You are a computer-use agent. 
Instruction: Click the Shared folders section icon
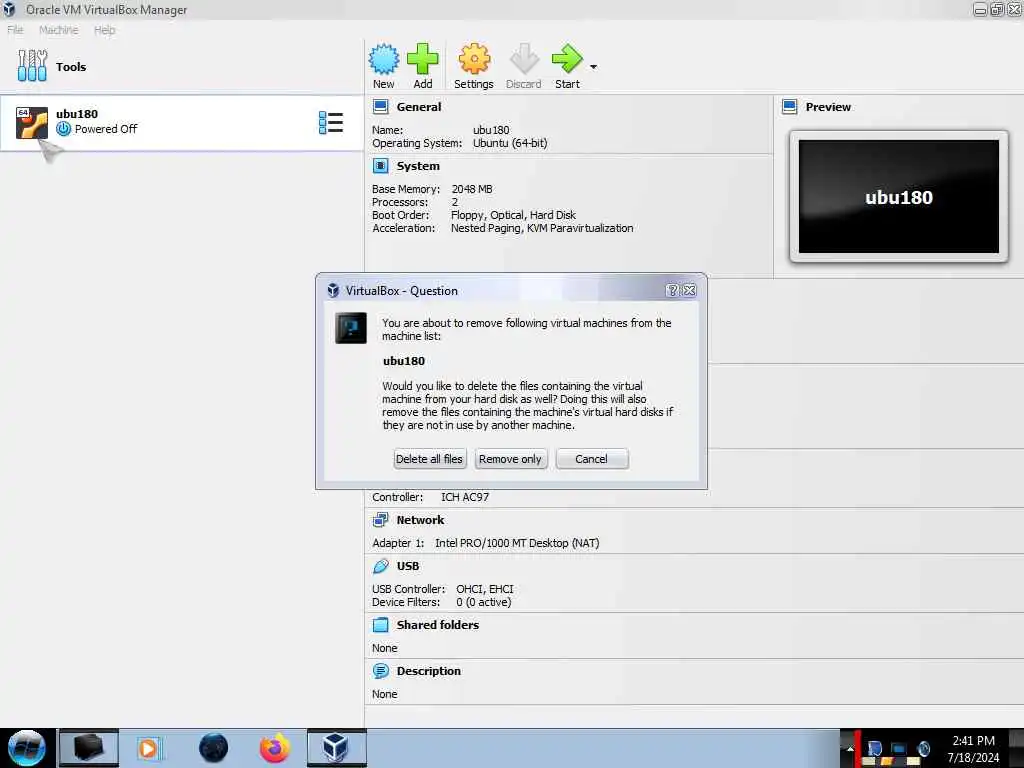click(x=381, y=625)
